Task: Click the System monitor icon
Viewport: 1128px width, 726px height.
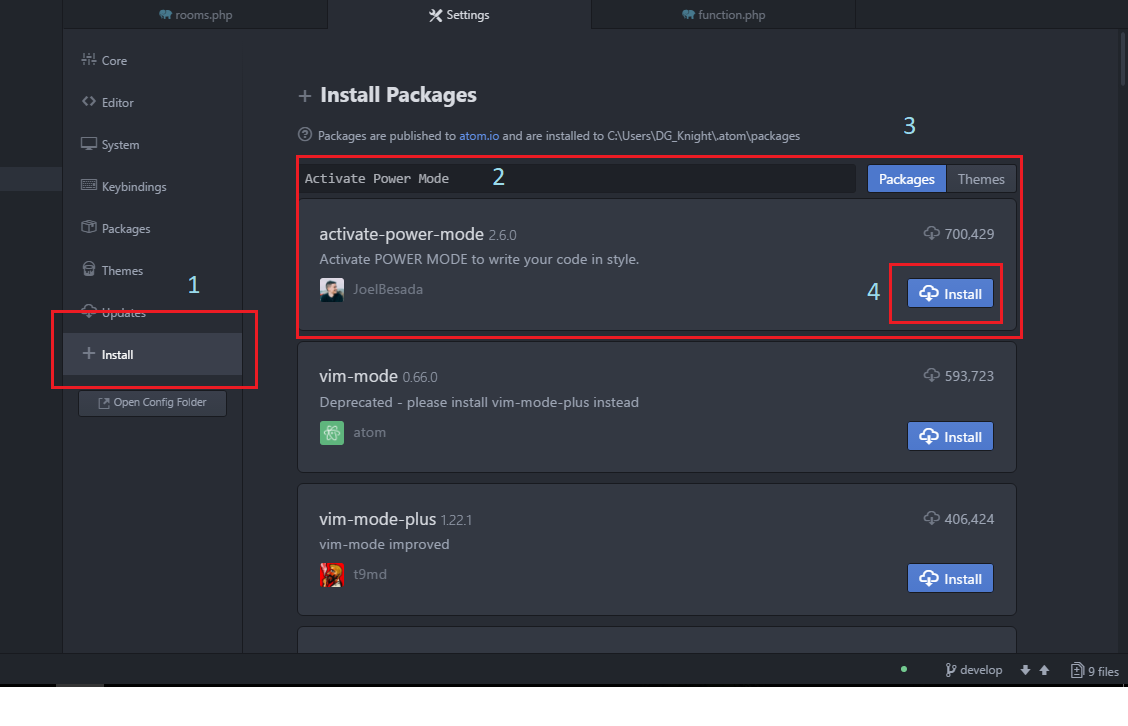Action: tap(88, 144)
